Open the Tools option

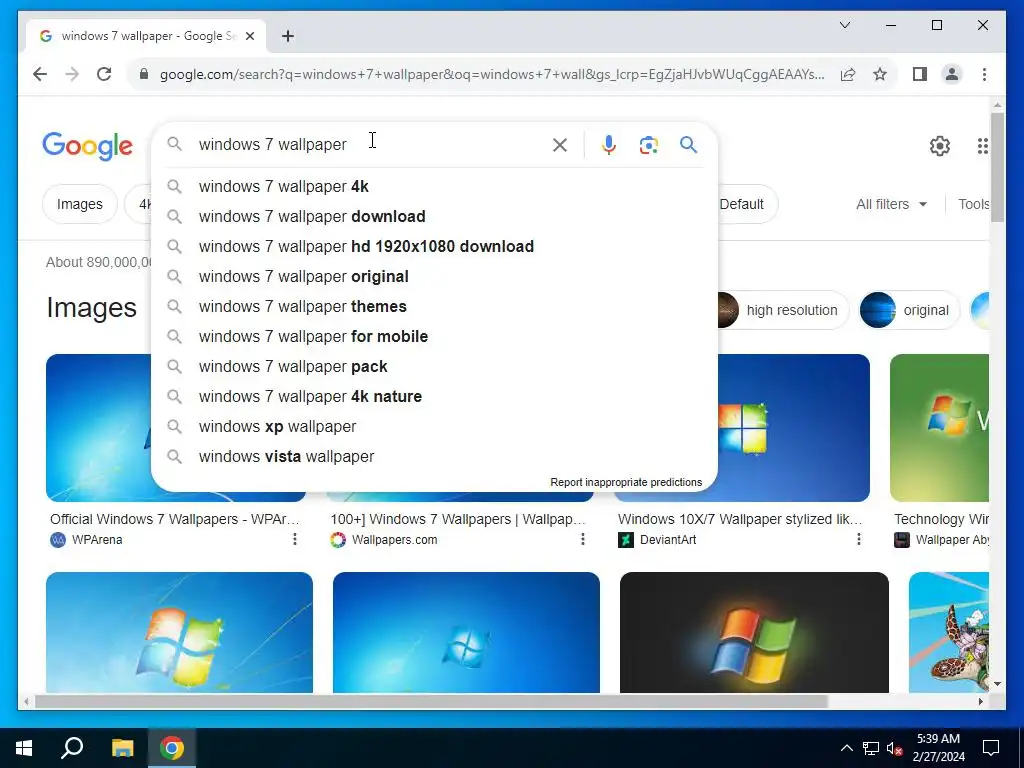click(973, 204)
